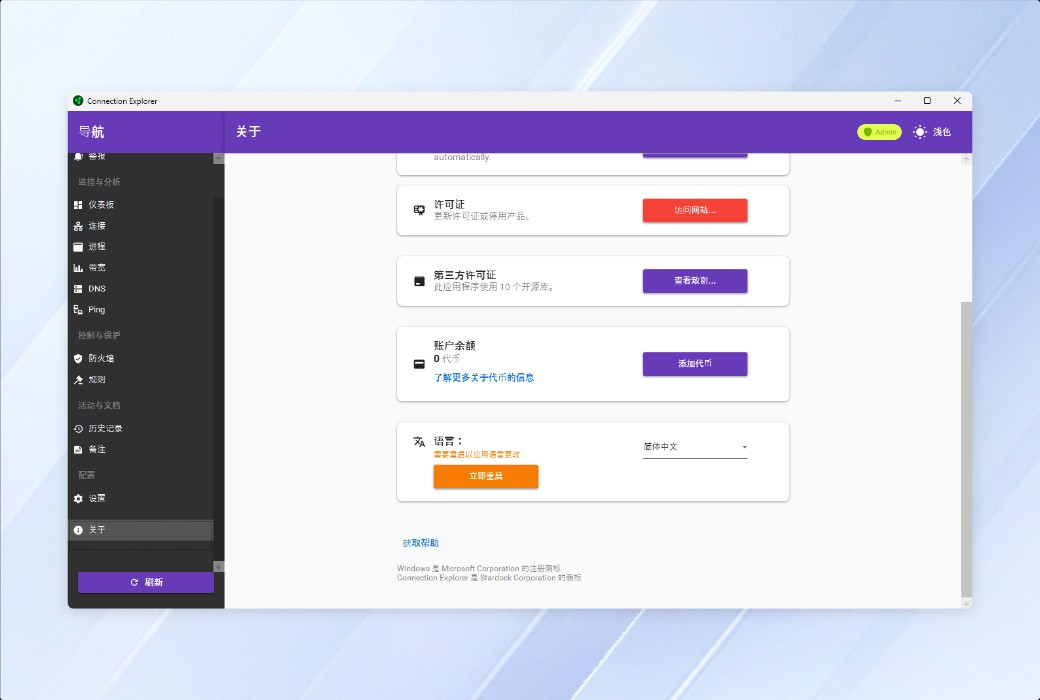Switch to 防火墙 menu item
This screenshot has width=1040, height=700.
point(141,358)
